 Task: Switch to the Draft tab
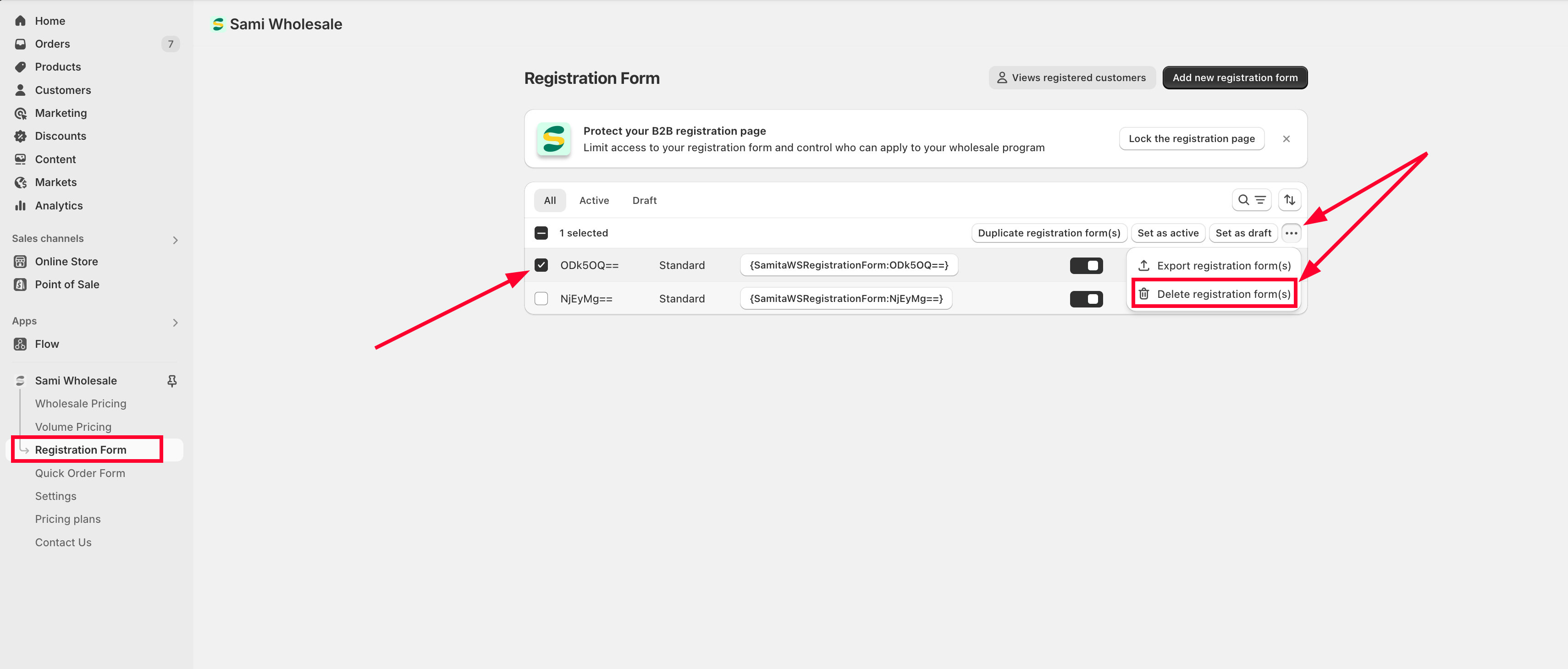[x=644, y=201]
